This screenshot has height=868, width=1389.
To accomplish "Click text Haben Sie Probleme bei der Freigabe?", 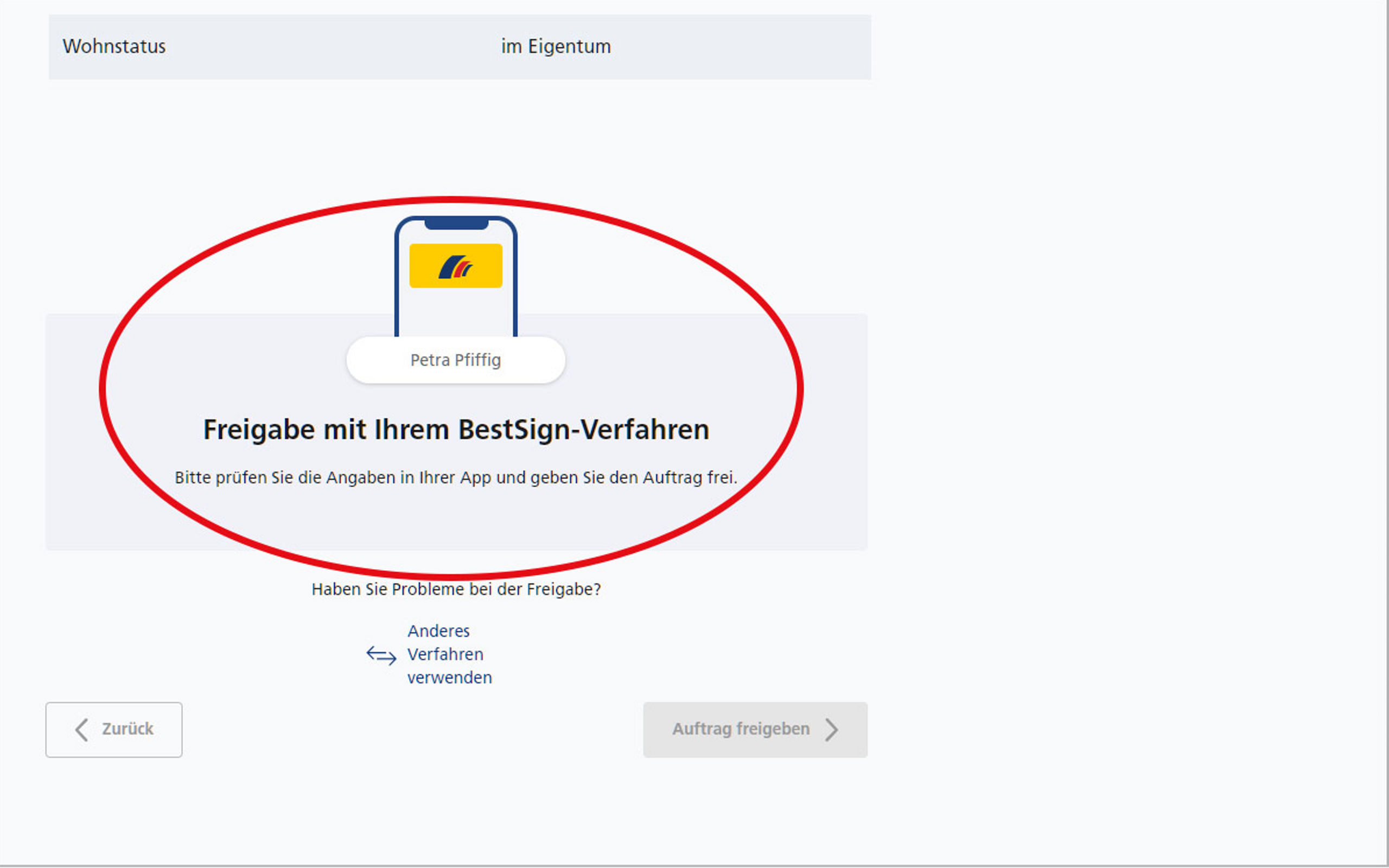I will [456, 589].
